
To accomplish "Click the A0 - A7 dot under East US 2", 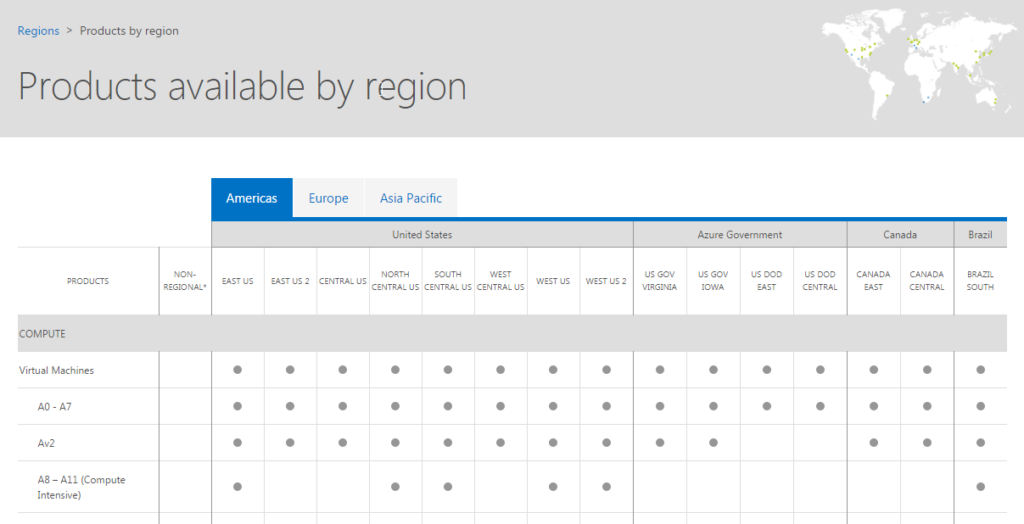I will [x=290, y=406].
